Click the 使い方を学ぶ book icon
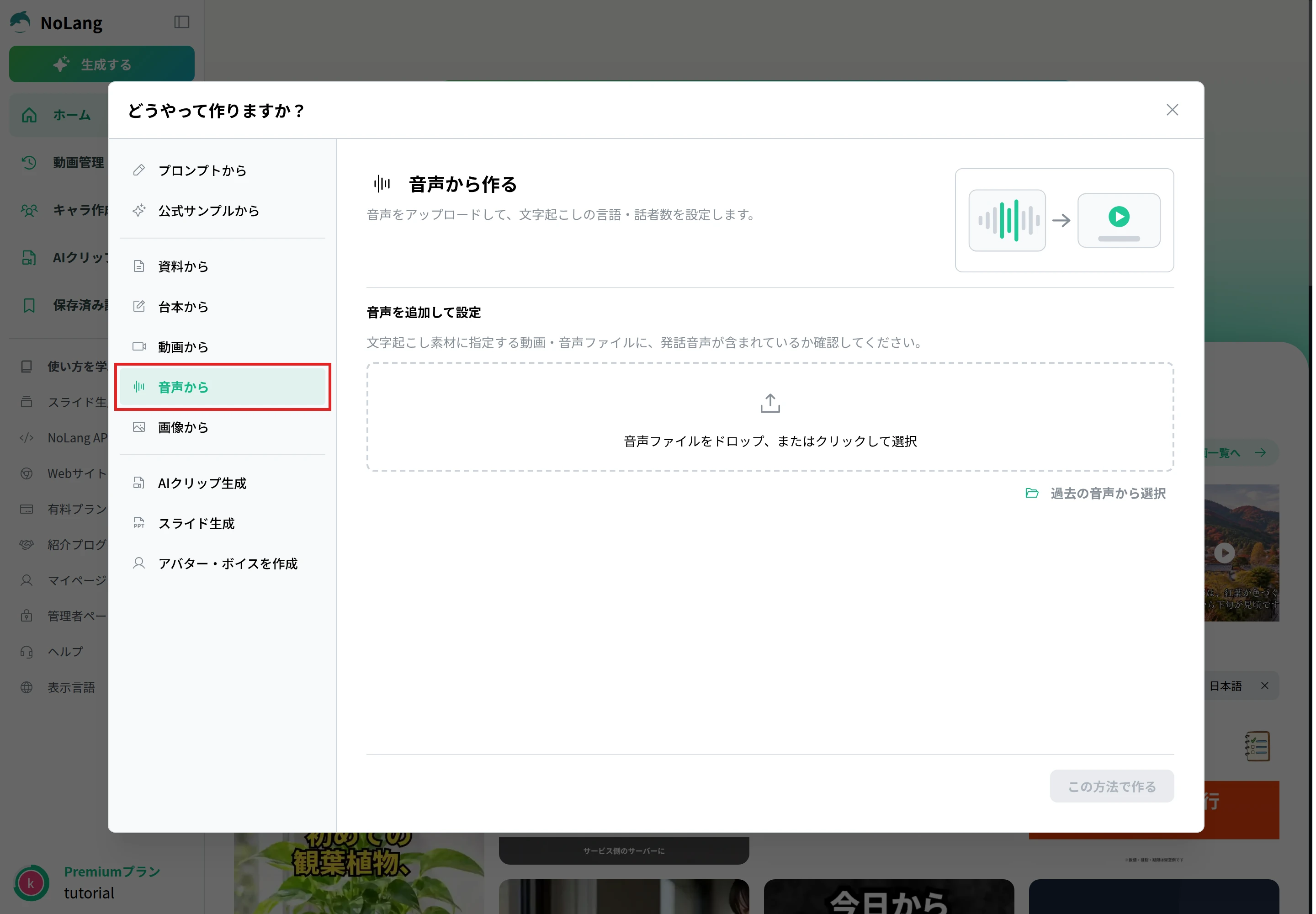 point(27,367)
